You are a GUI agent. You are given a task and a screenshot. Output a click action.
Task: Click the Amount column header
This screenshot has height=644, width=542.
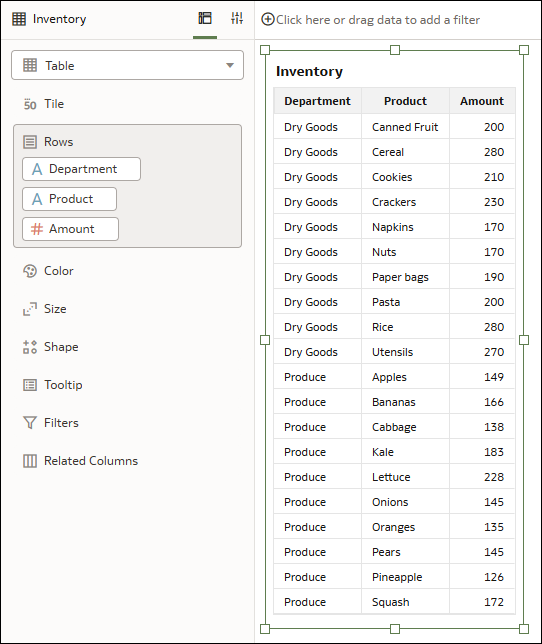tap(482, 101)
